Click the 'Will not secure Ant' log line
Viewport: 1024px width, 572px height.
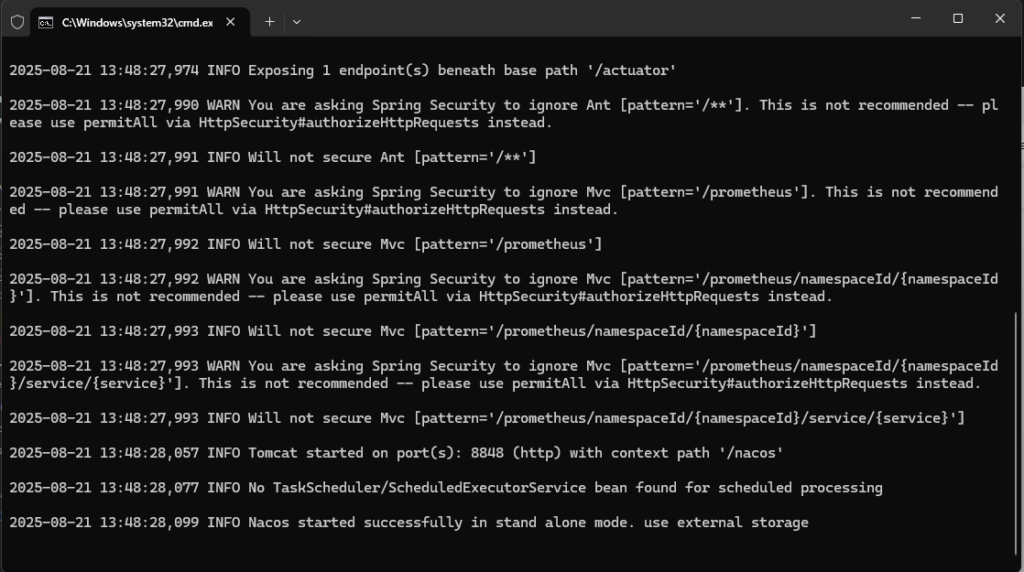[x=272, y=157]
